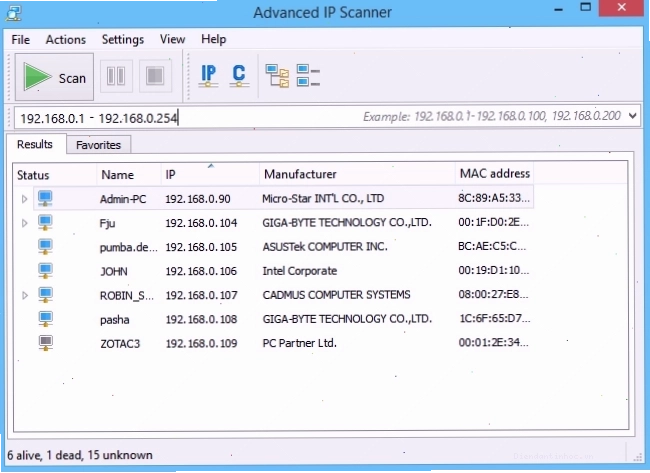Click MAC address 1C:6F:65:D7...

[x=495, y=318]
